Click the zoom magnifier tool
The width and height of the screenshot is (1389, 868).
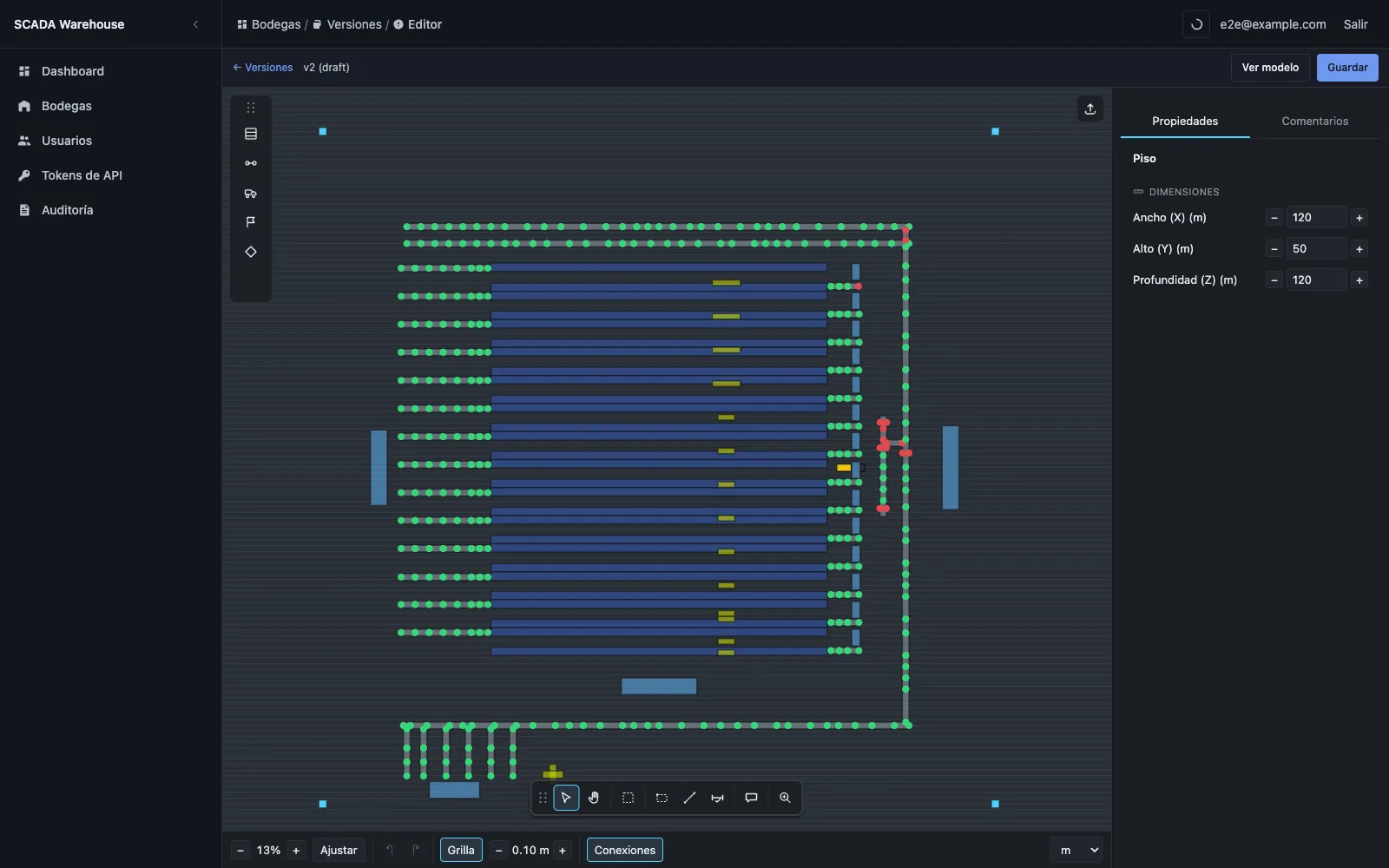(x=785, y=798)
